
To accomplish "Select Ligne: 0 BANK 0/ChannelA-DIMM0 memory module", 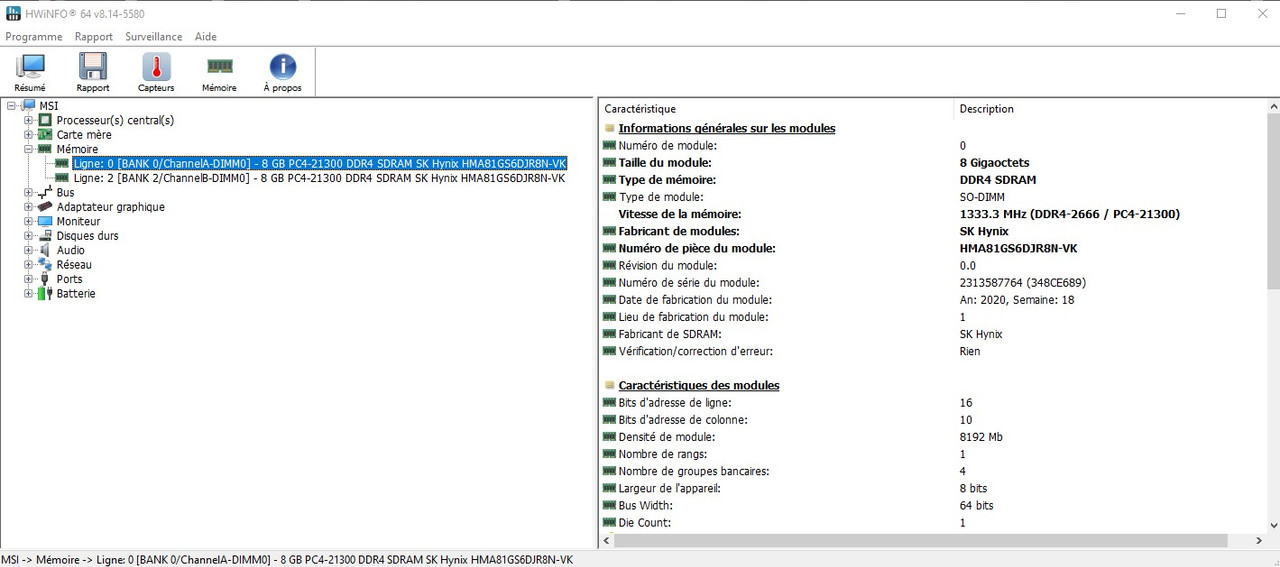I will tap(320, 163).
